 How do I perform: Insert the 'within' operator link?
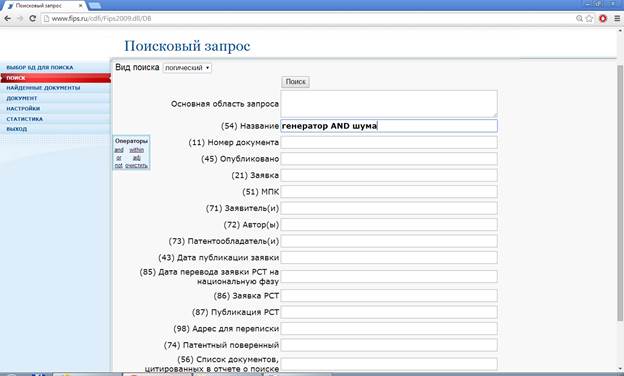click(136, 150)
